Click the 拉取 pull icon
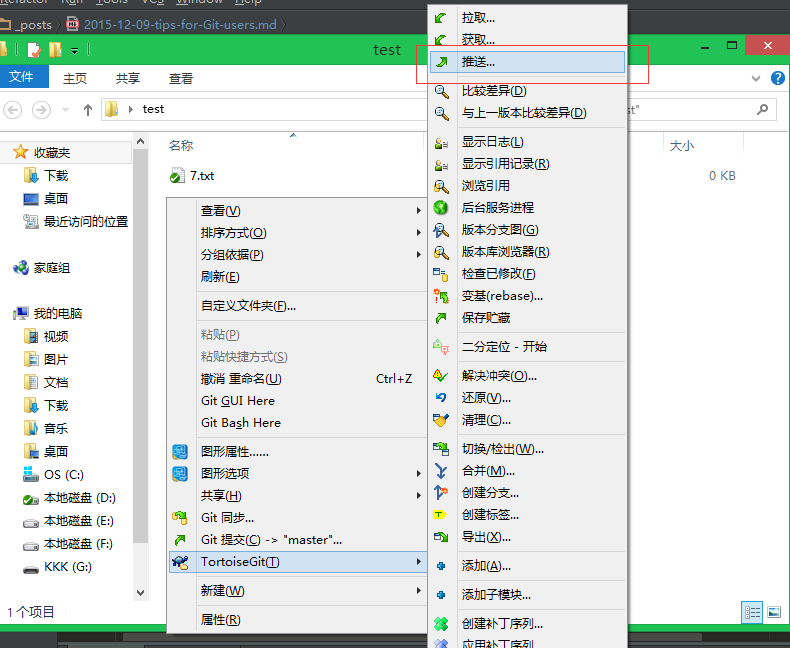The image size is (790, 648). 441,18
